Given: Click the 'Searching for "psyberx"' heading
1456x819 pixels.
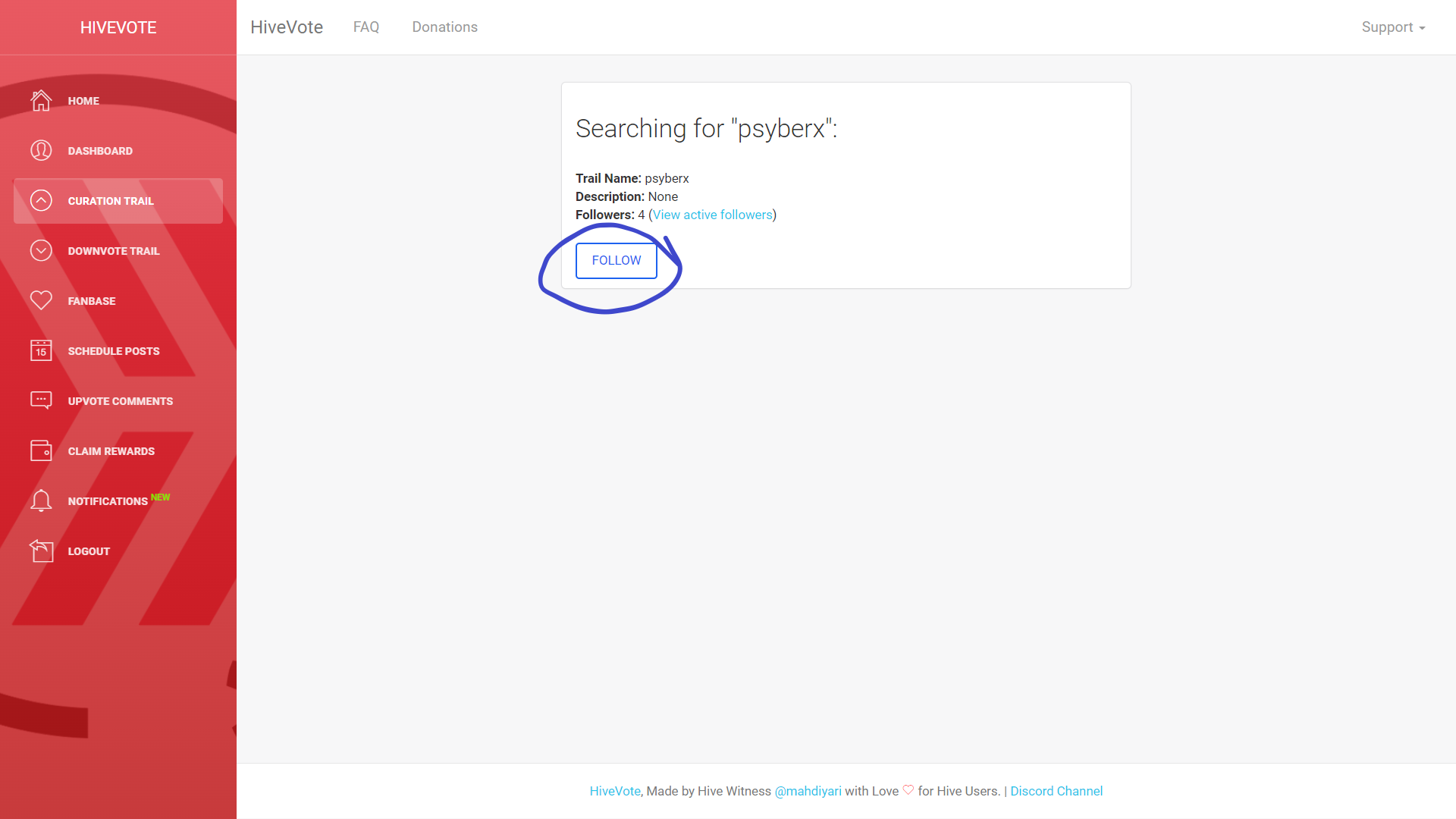Looking at the screenshot, I should click(x=707, y=129).
